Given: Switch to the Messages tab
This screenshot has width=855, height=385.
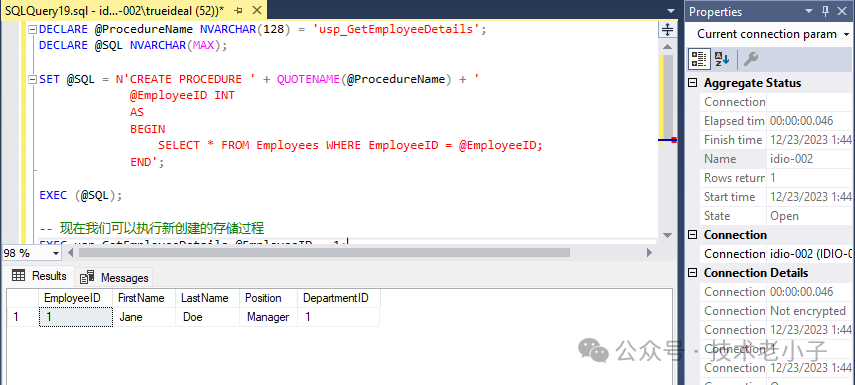Looking at the screenshot, I should [x=115, y=278].
